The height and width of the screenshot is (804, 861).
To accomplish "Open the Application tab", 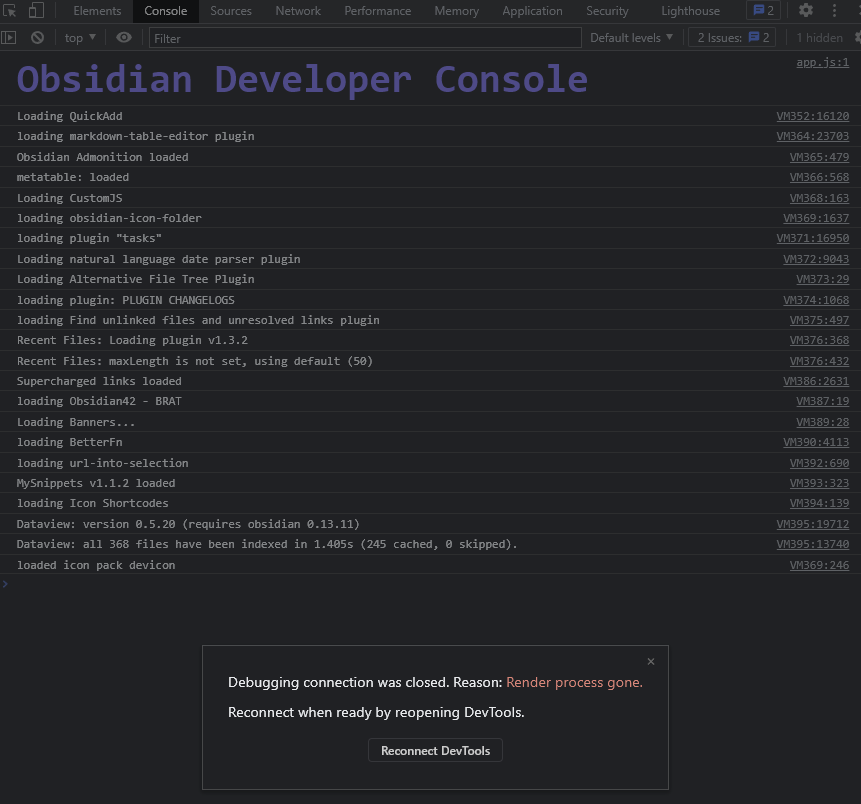I will [x=533, y=10].
